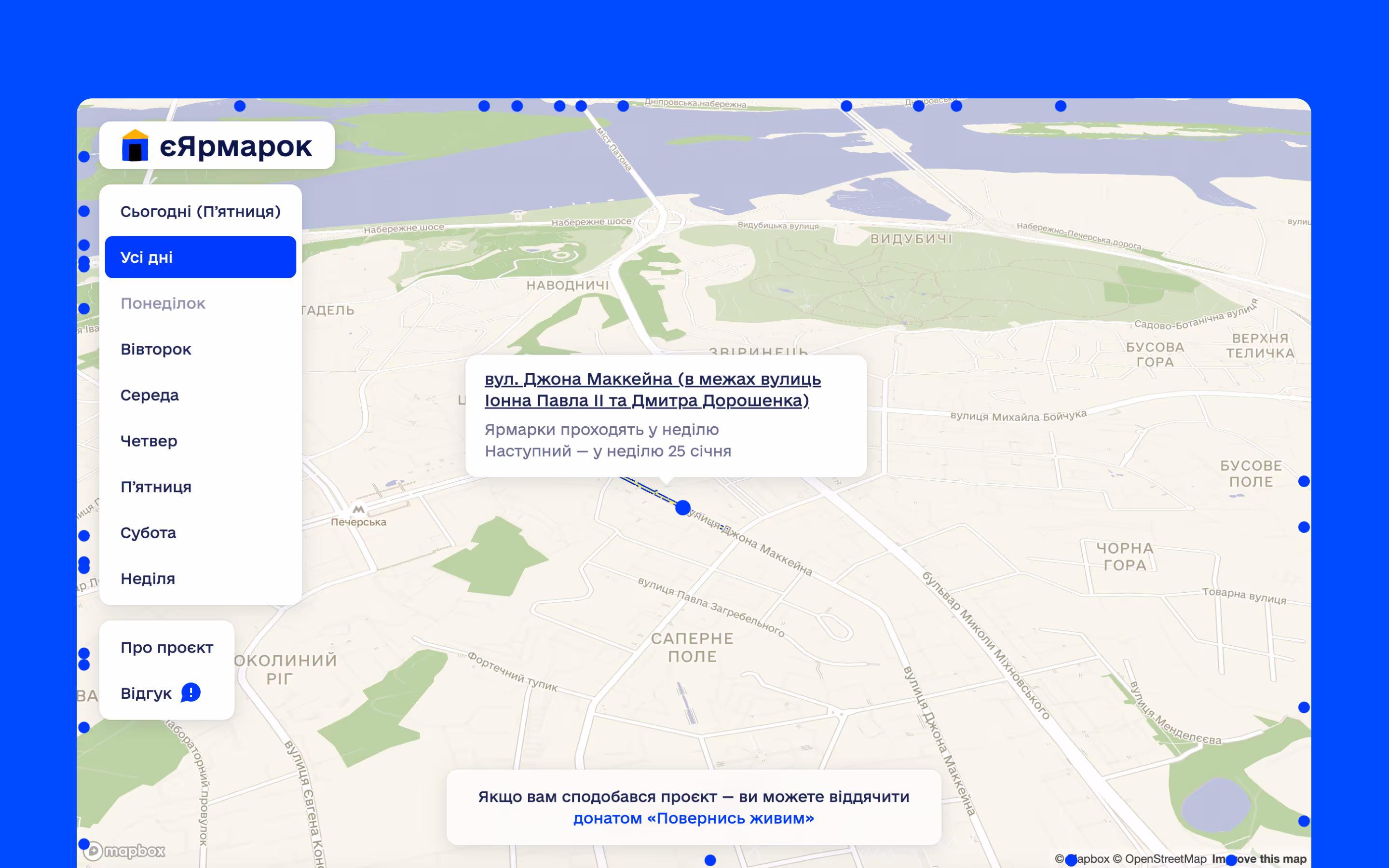Click the єЯрмарок house logo icon
Image resolution: width=1389 pixels, height=868 pixels.
135,146
